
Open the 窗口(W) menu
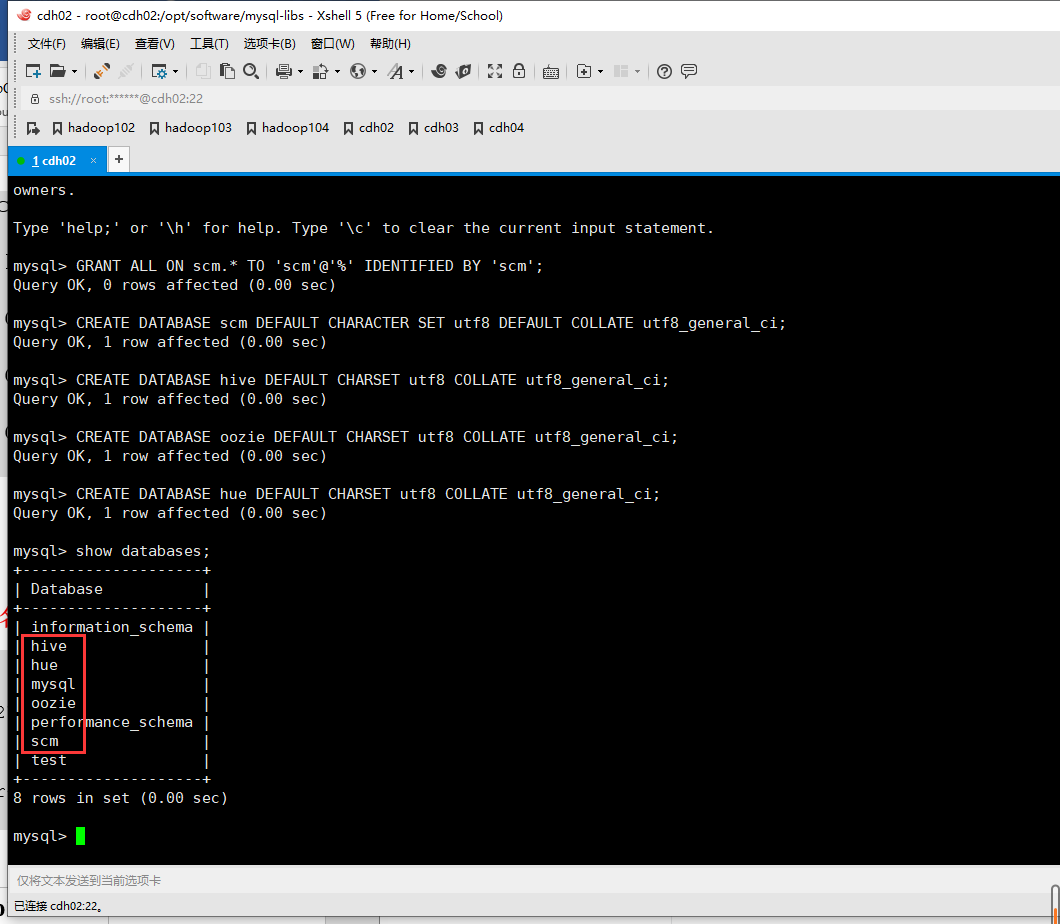[x=333, y=44]
